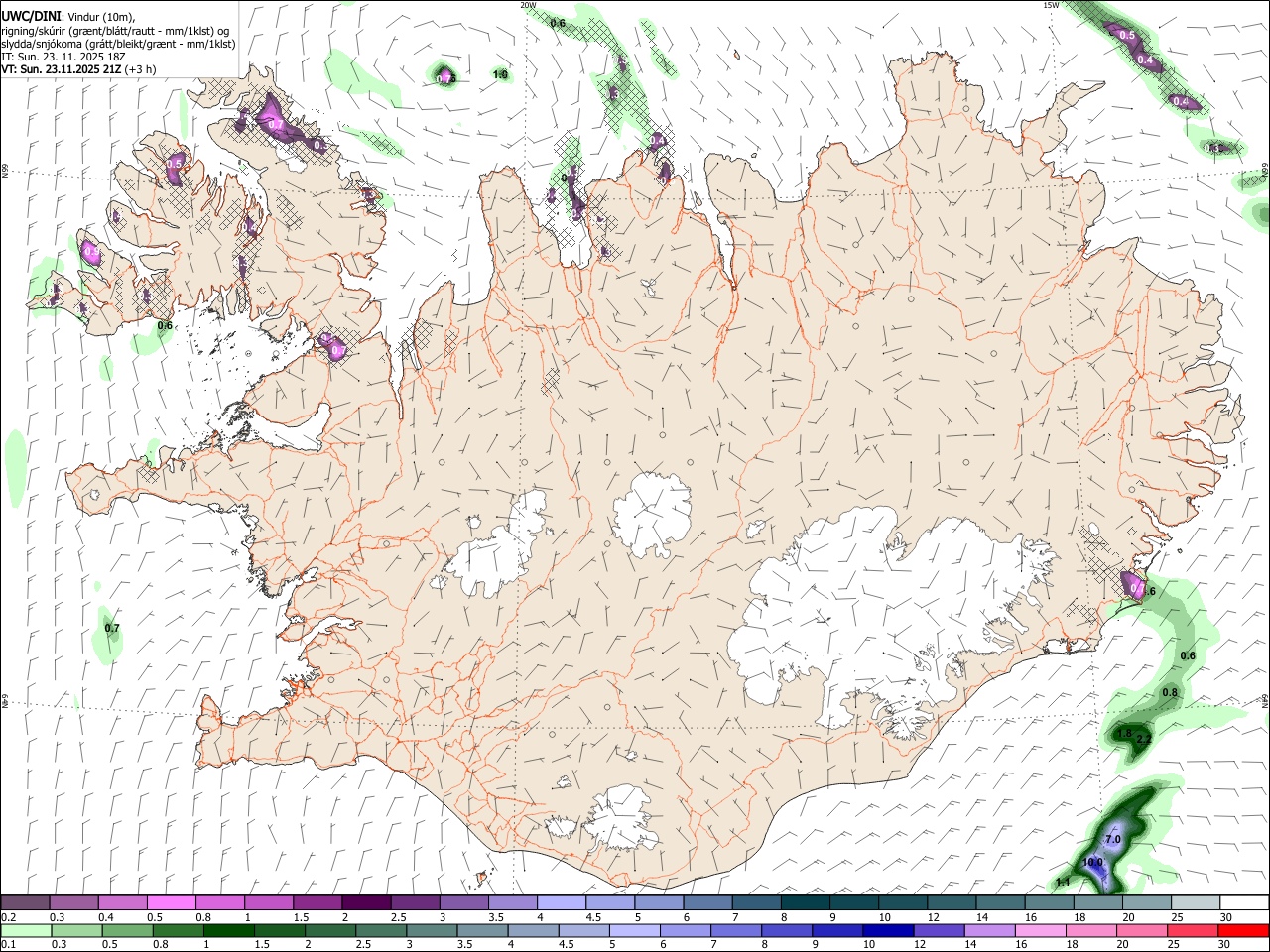Screen dimensions: 1270x952
Task: Select the 1.8 value in dark green cell
Action: tap(1124, 733)
